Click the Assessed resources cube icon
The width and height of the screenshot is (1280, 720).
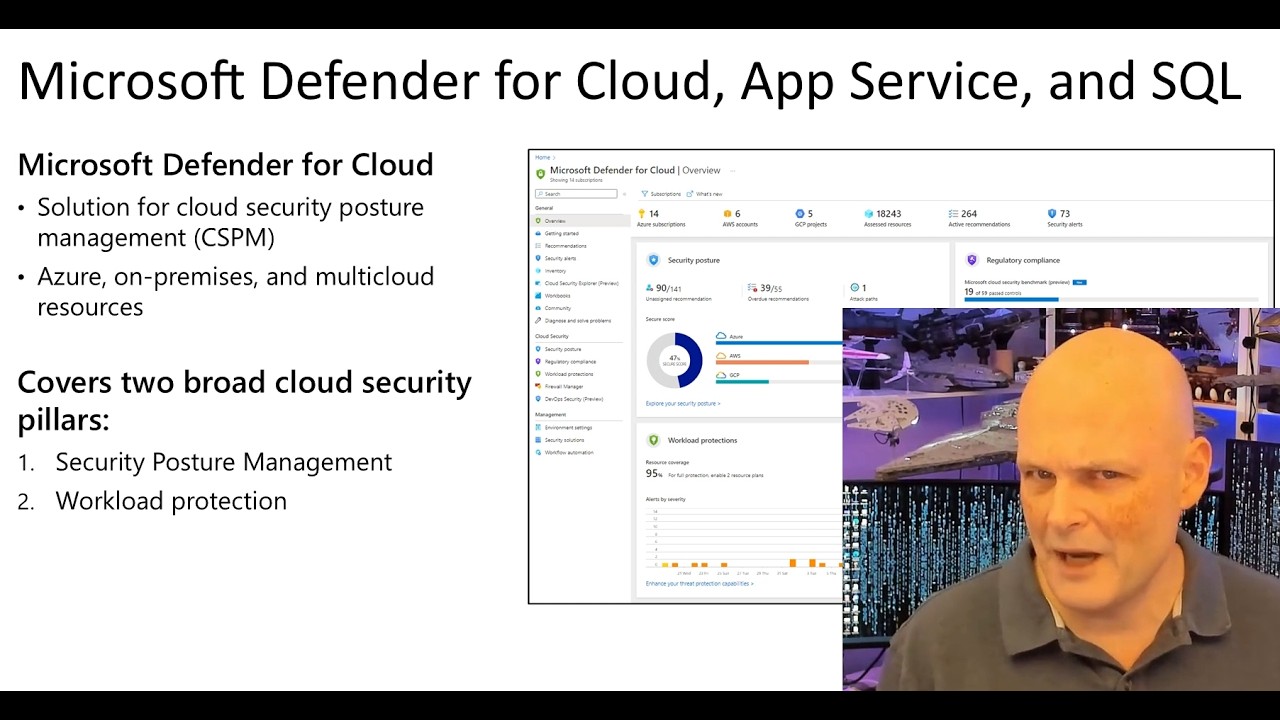(x=869, y=213)
